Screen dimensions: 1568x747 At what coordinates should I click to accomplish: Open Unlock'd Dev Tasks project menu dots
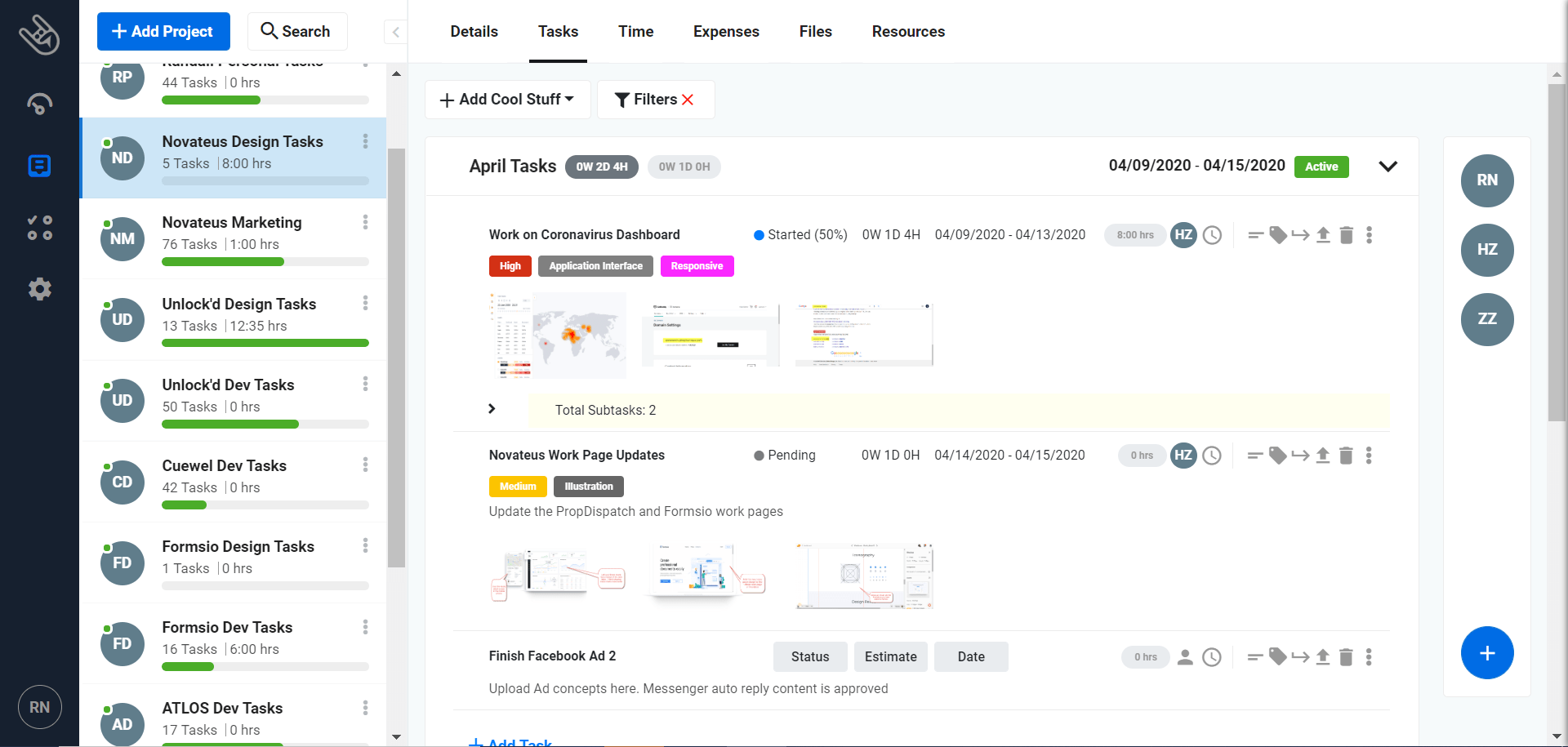pos(365,384)
